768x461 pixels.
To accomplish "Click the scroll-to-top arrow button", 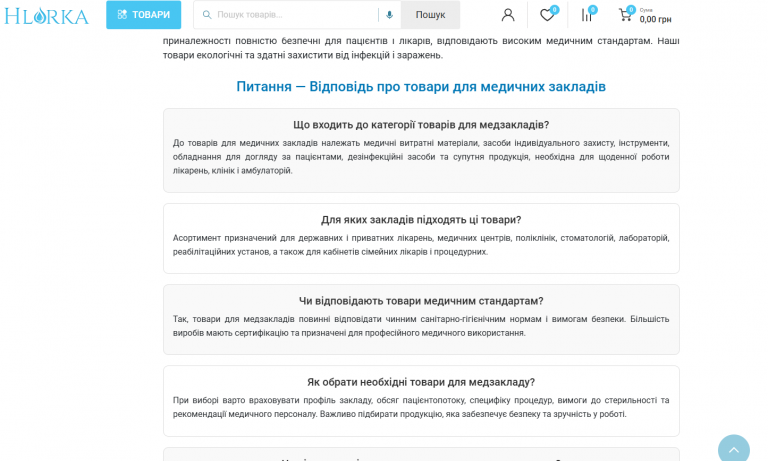I will click(734, 448).
